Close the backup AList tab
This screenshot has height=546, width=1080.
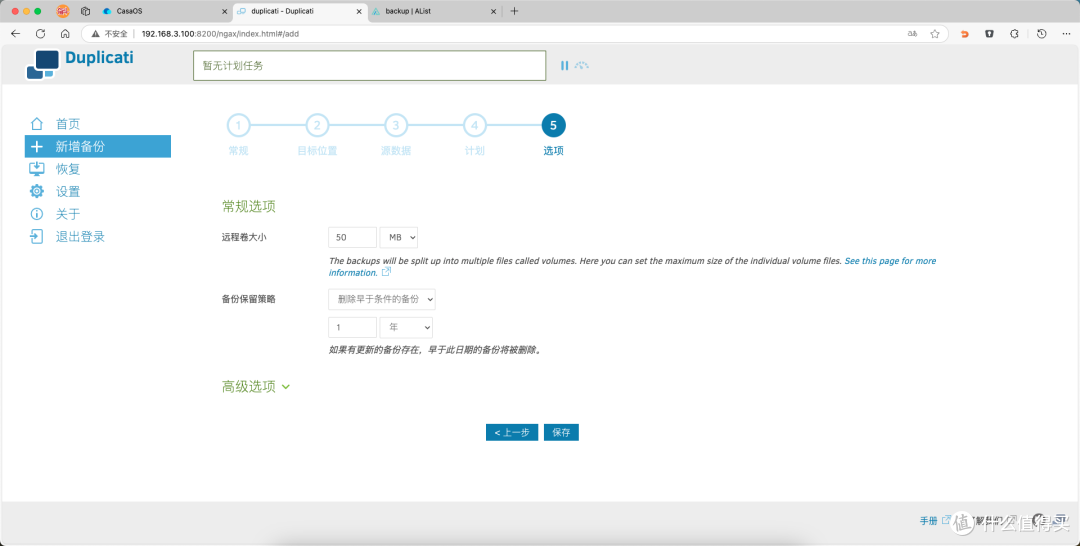[493, 12]
